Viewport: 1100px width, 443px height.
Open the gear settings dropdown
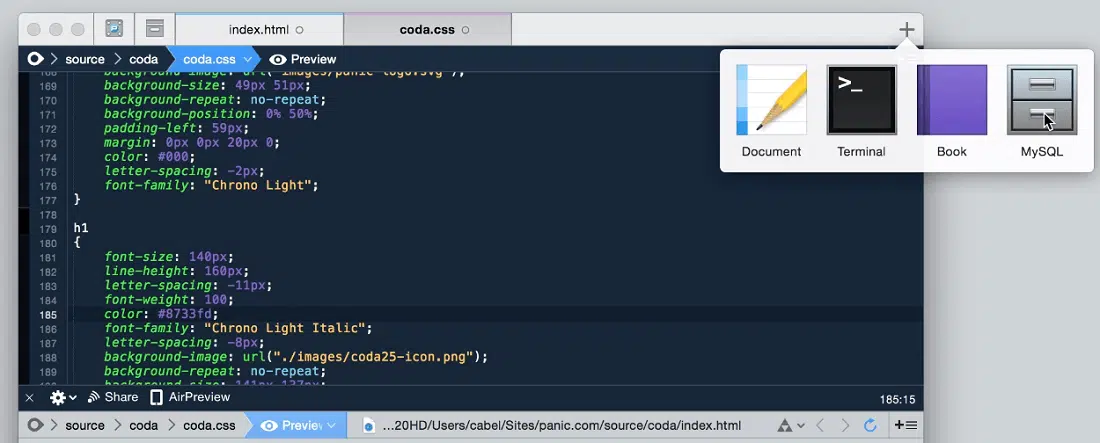click(x=62, y=397)
